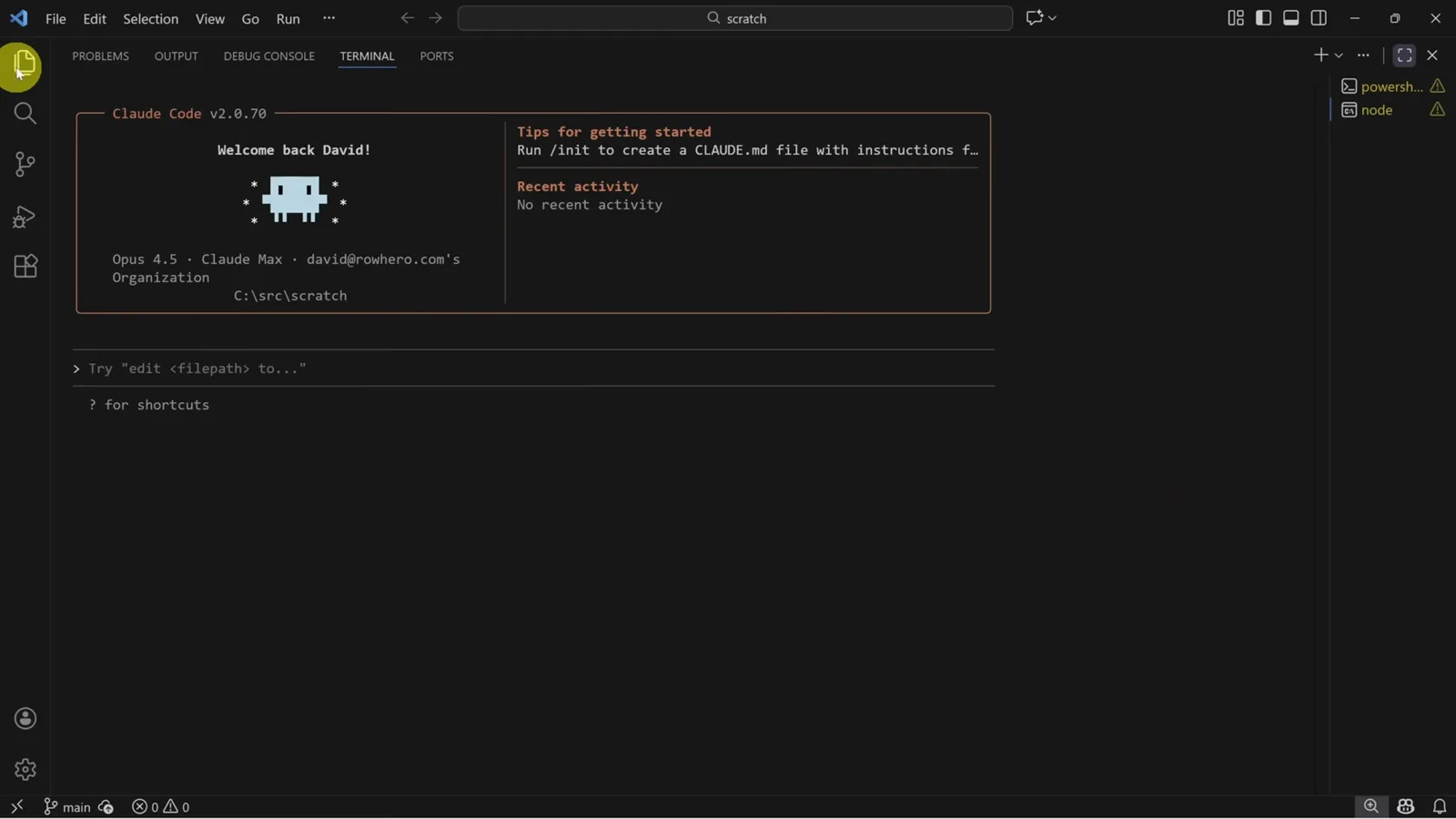The image size is (1456, 819).
Task: Click the zoom status bar icon
Action: (x=1371, y=806)
